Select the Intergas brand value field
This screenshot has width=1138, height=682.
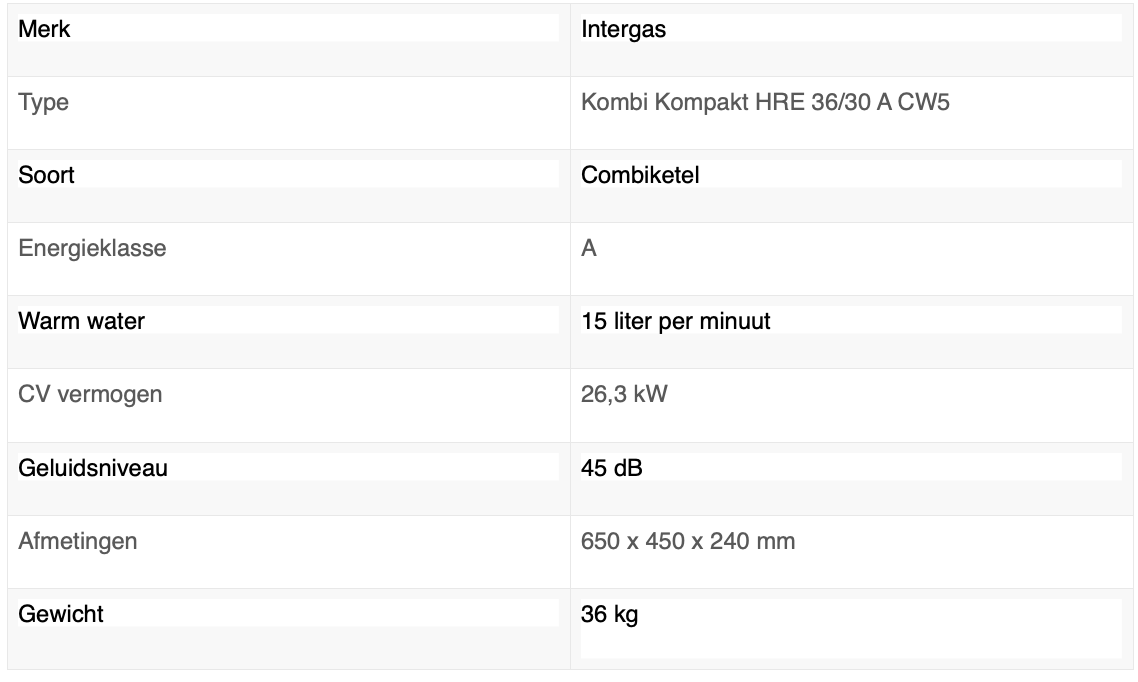tap(850, 29)
